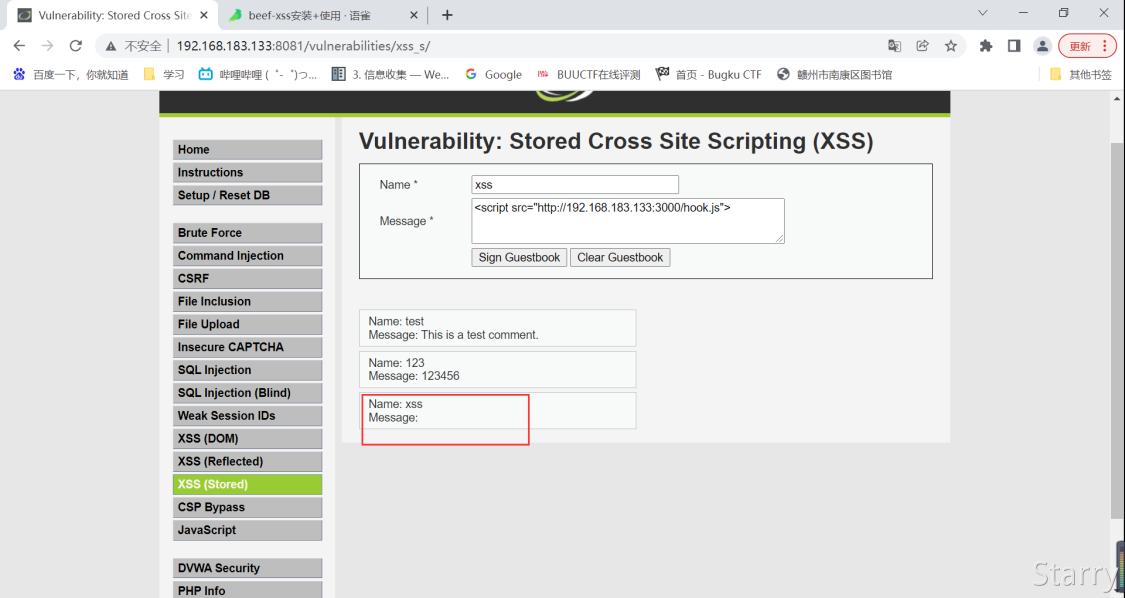Image resolution: width=1125 pixels, height=598 pixels.
Task: Open Command Injection page
Action: 248,256
